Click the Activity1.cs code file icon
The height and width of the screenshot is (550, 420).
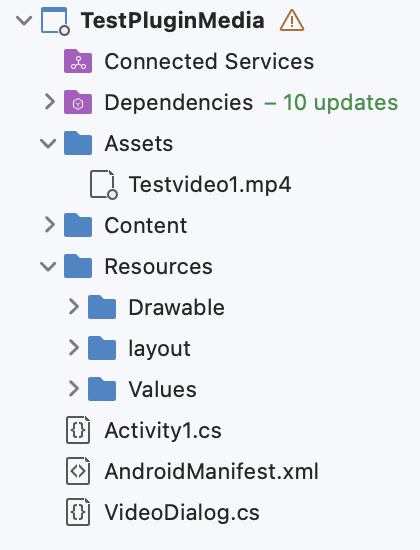pos(78,430)
